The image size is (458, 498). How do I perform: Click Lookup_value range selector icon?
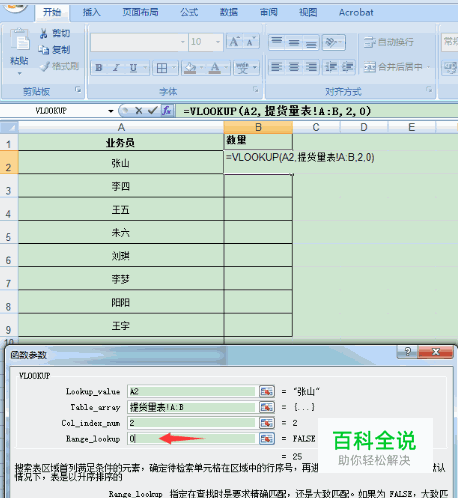(267, 391)
